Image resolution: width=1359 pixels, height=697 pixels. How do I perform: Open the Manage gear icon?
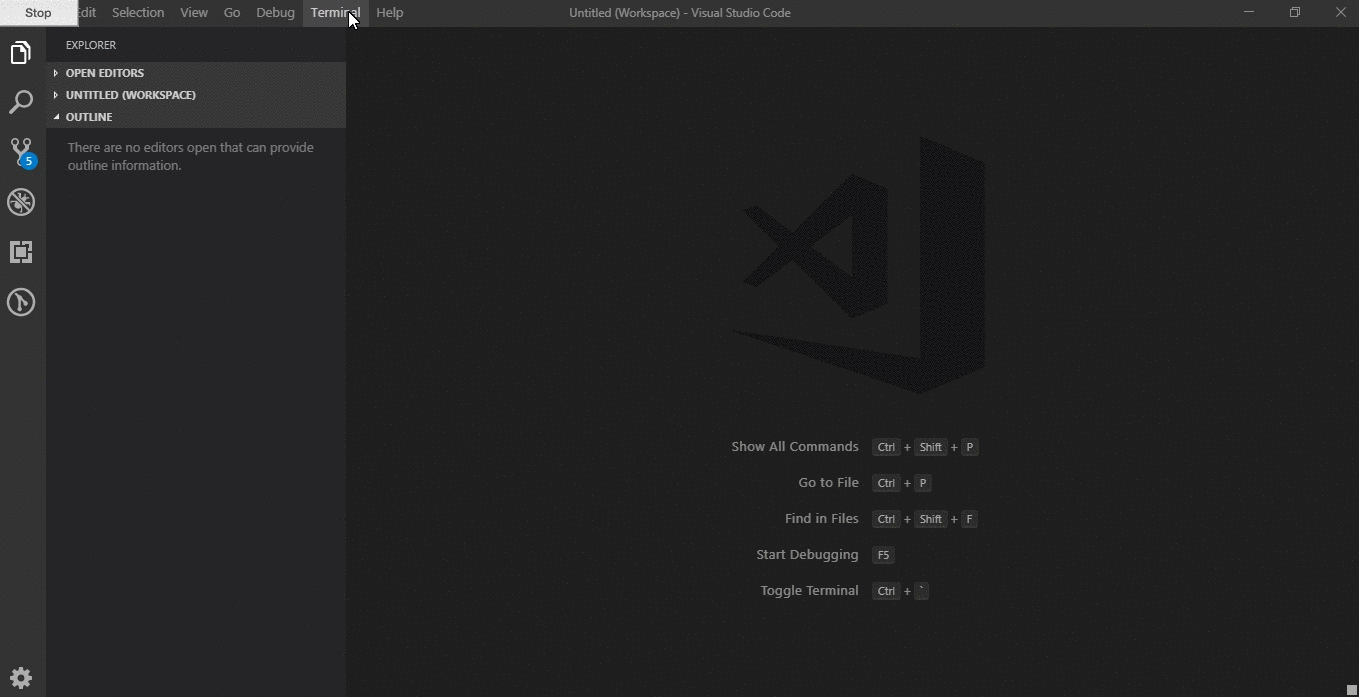pos(21,678)
